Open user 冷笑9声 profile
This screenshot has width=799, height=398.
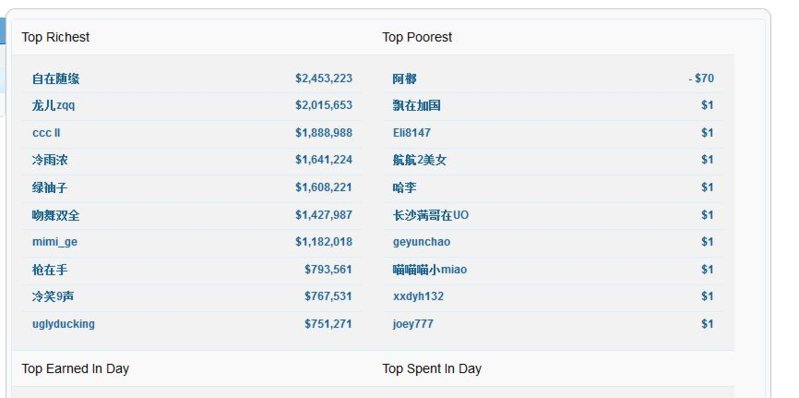[53, 296]
